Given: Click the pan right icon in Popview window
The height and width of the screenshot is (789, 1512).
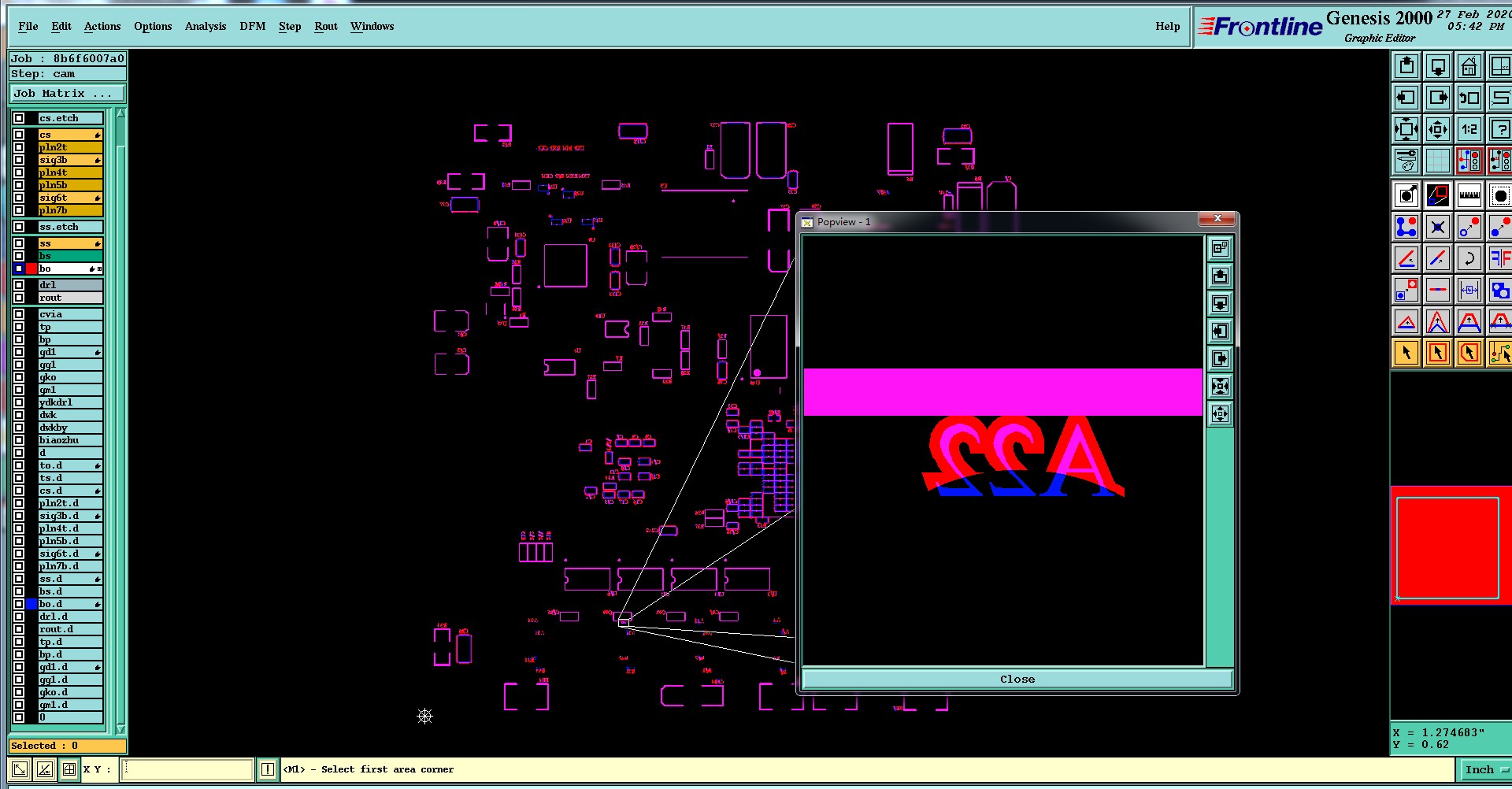Looking at the screenshot, I should click(1220, 359).
